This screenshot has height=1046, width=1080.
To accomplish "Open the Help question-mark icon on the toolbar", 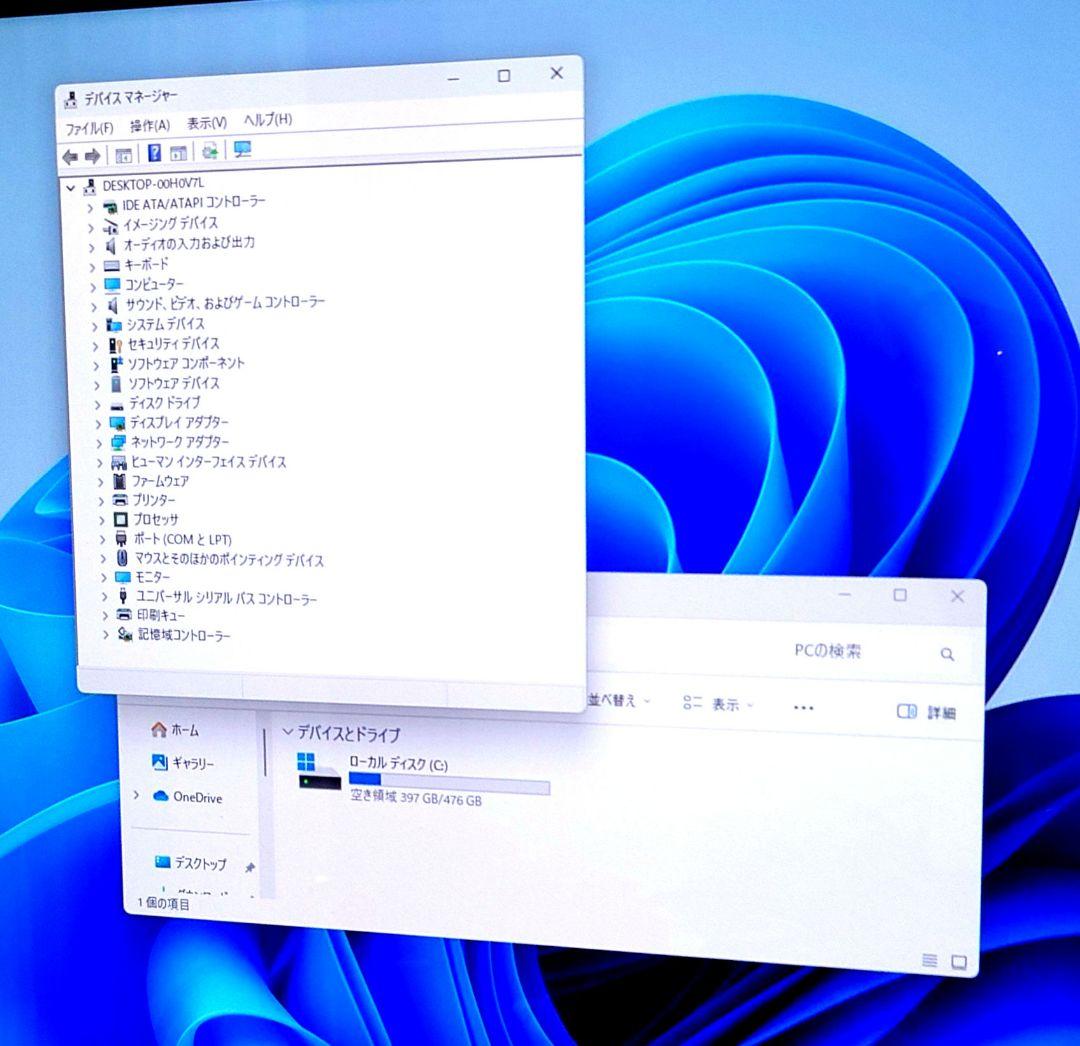I will [153, 154].
